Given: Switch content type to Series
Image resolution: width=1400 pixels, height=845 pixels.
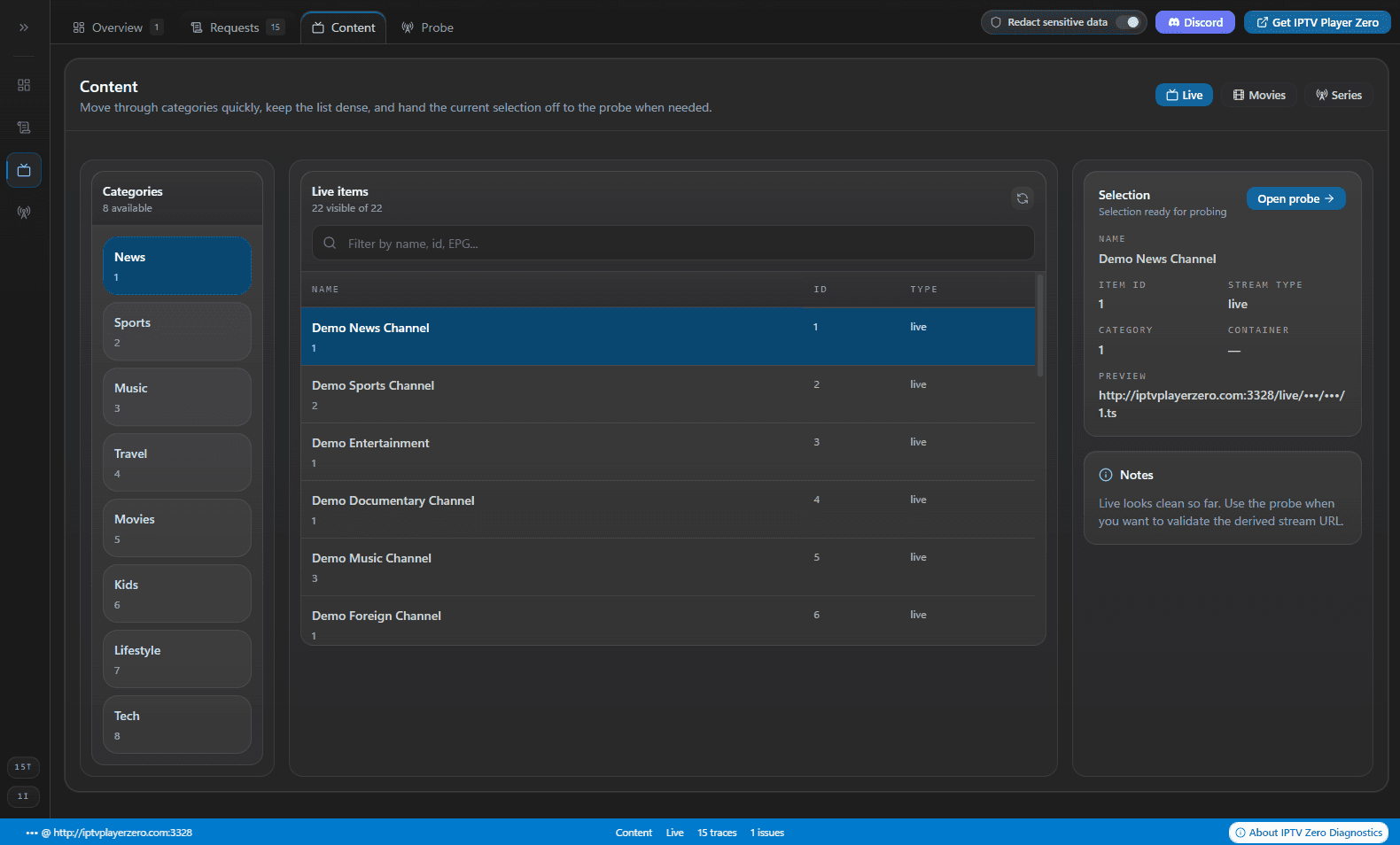Looking at the screenshot, I should point(1338,96).
